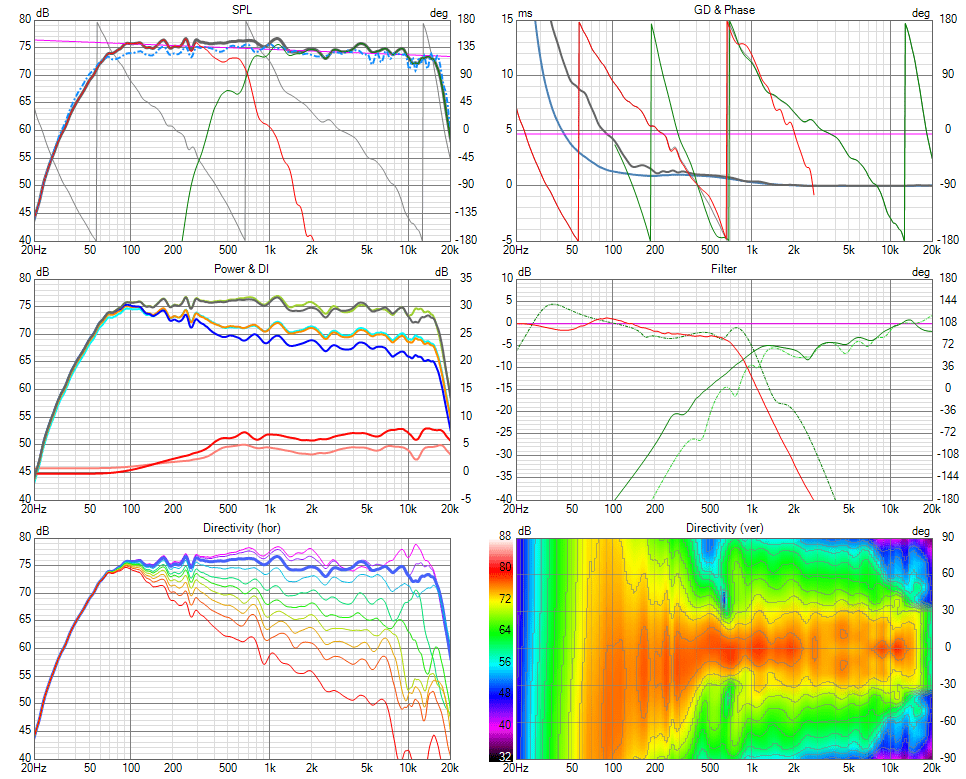Click the deg label of the SPL chart
This screenshot has width=966, height=779.
point(439,13)
